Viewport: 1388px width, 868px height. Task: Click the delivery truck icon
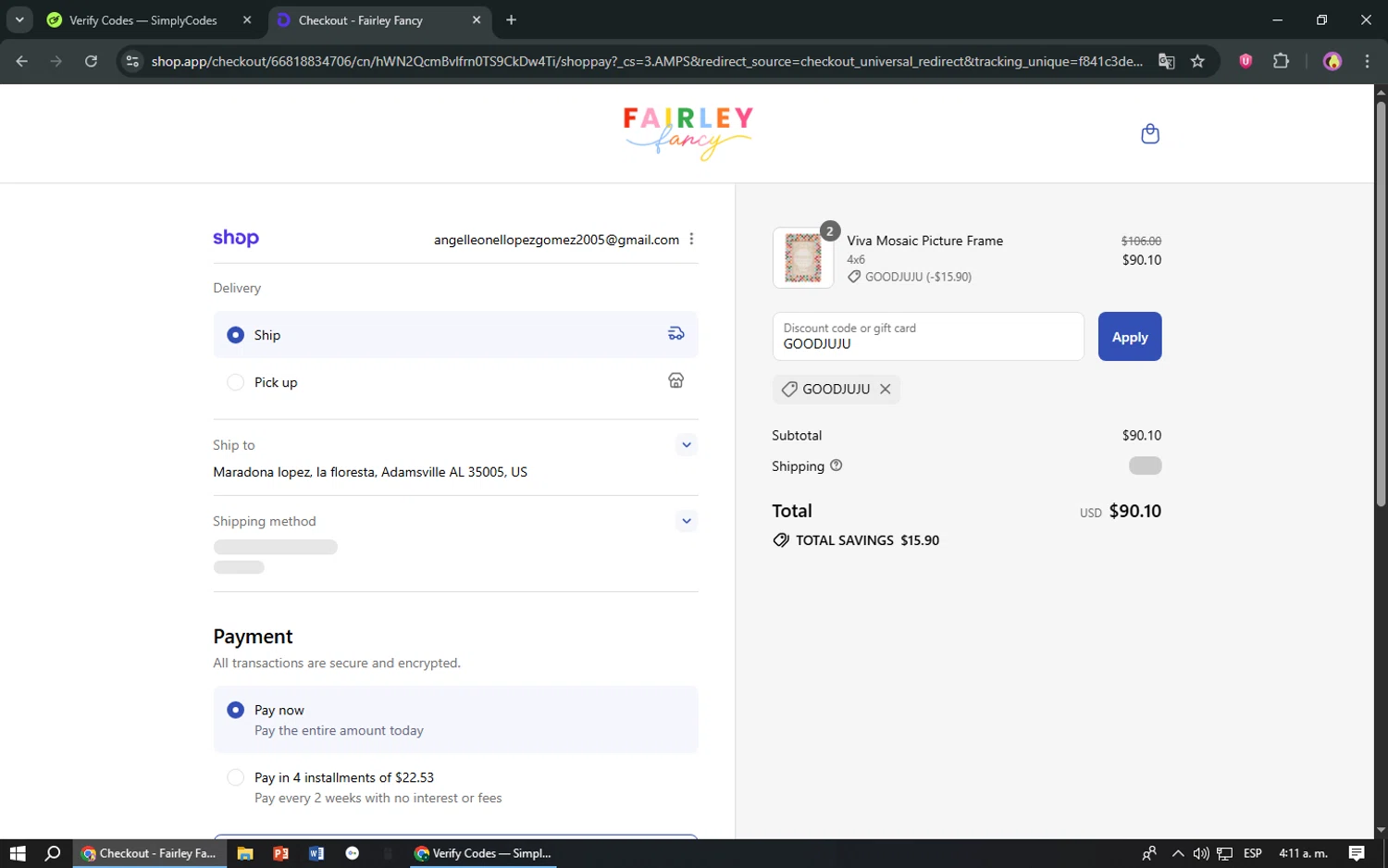coord(676,334)
